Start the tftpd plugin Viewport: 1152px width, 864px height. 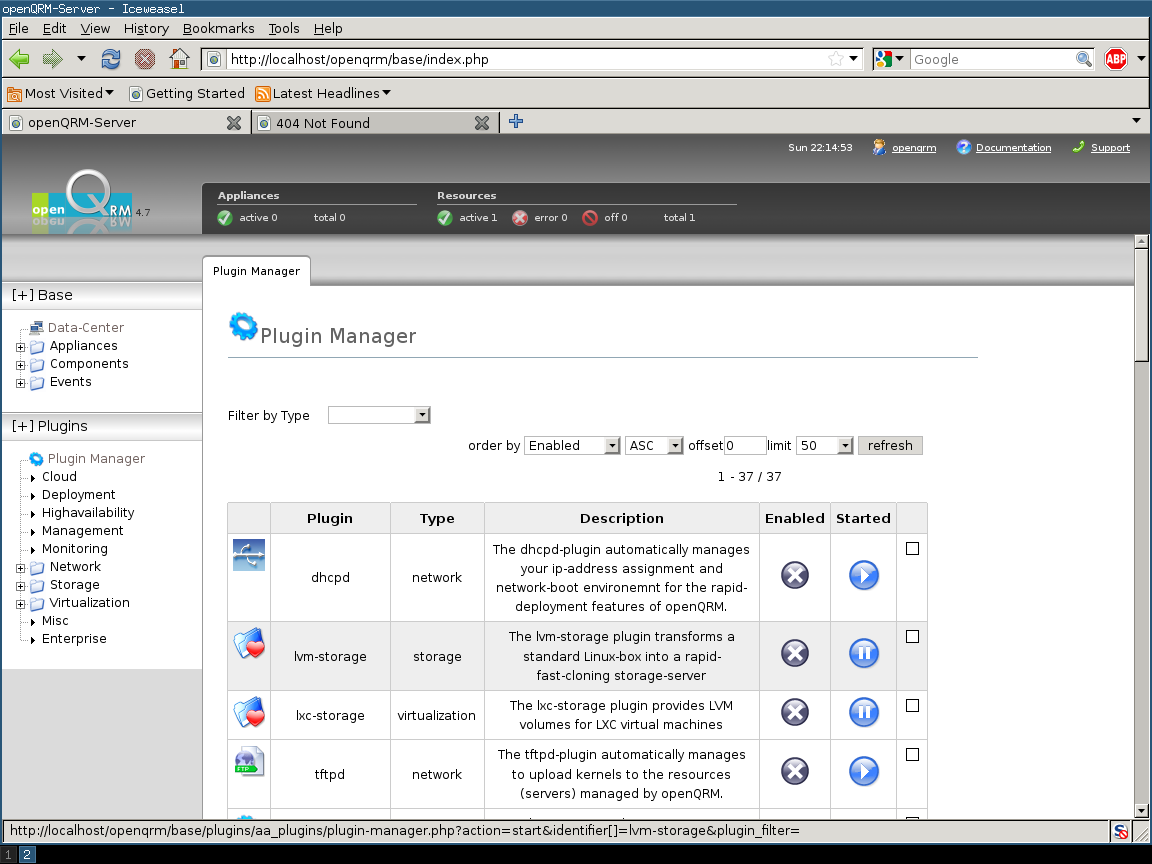863,771
